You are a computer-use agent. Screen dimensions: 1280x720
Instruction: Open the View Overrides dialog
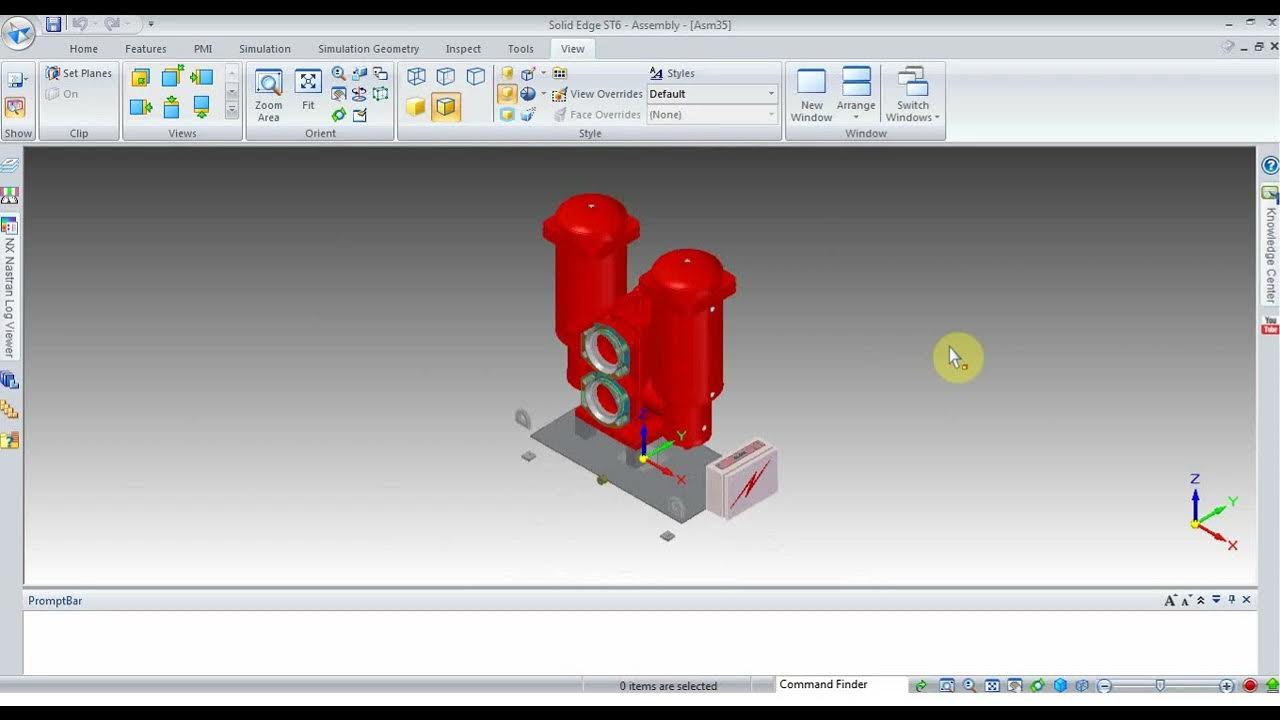point(597,94)
